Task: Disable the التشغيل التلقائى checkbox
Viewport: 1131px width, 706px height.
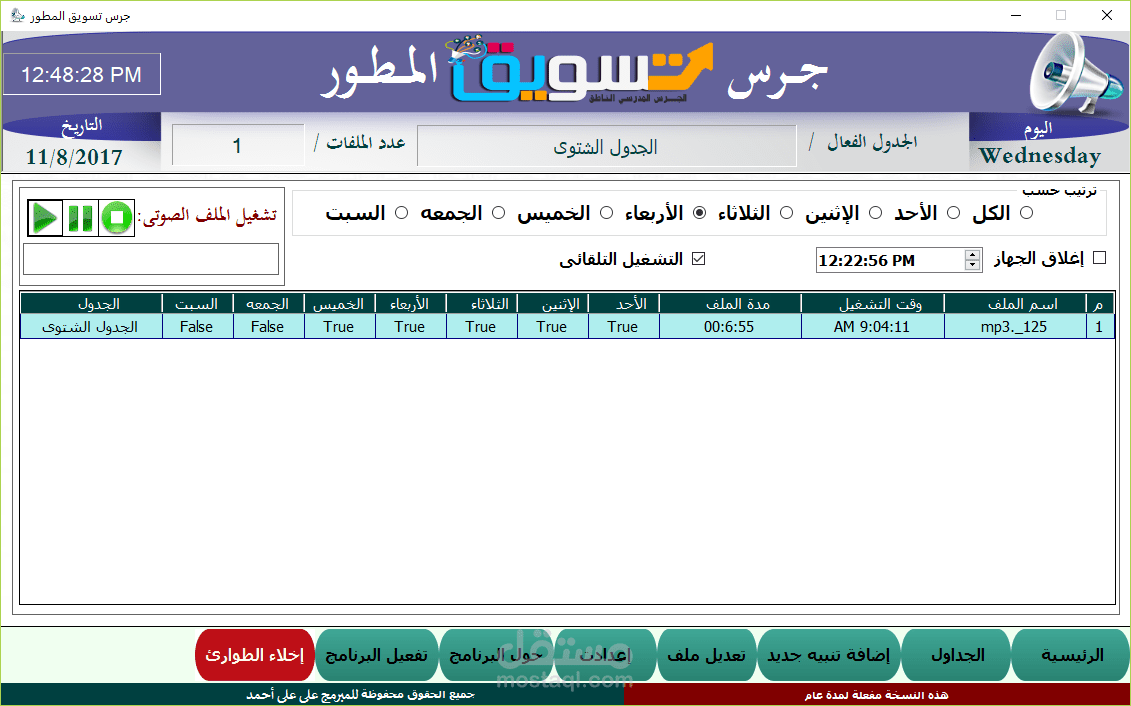Action: [699, 258]
